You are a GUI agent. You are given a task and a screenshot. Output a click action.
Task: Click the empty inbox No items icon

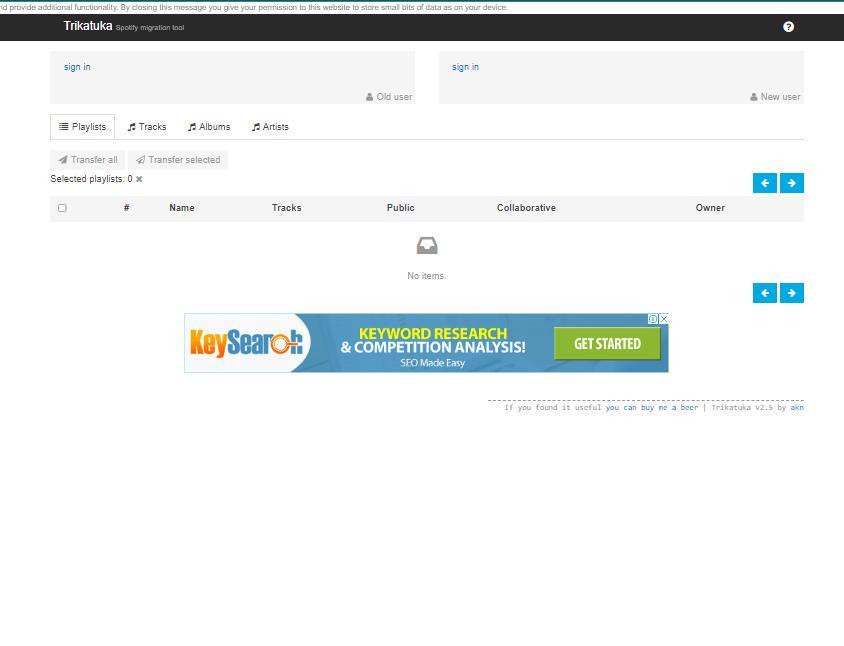(427, 245)
